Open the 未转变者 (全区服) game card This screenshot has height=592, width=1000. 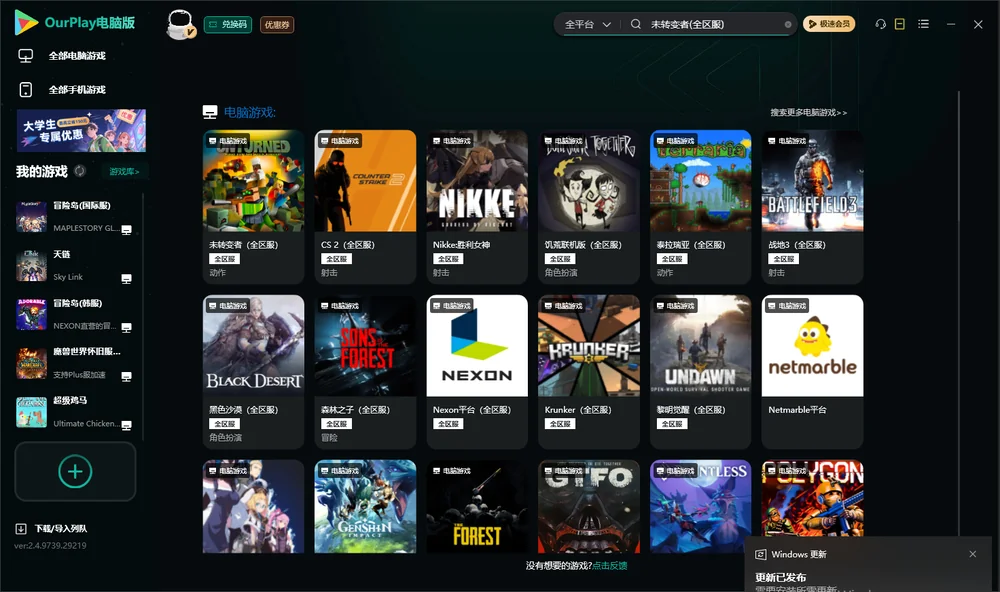(253, 207)
